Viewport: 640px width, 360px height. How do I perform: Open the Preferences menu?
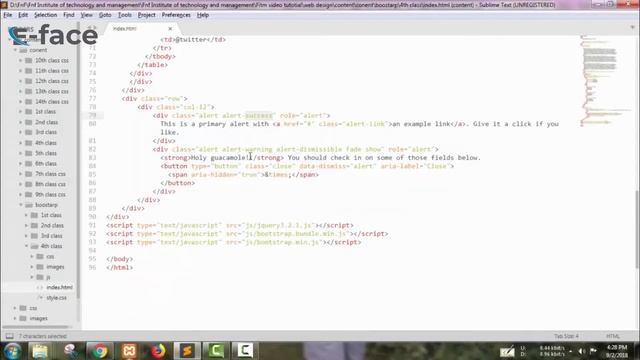(176, 15)
